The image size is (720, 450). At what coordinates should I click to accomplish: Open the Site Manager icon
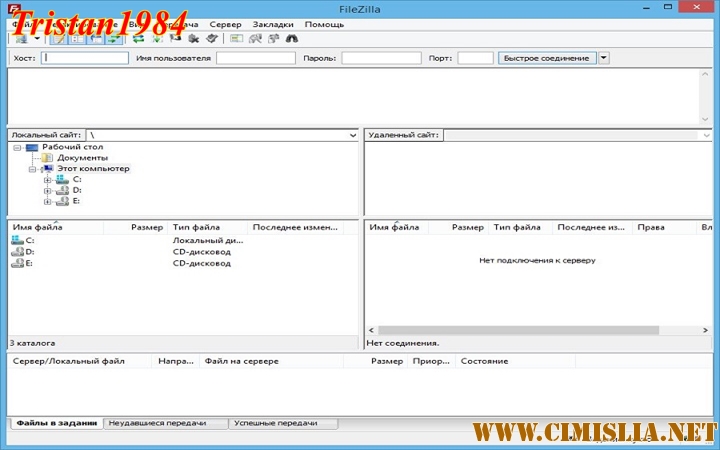click(x=20, y=39)
